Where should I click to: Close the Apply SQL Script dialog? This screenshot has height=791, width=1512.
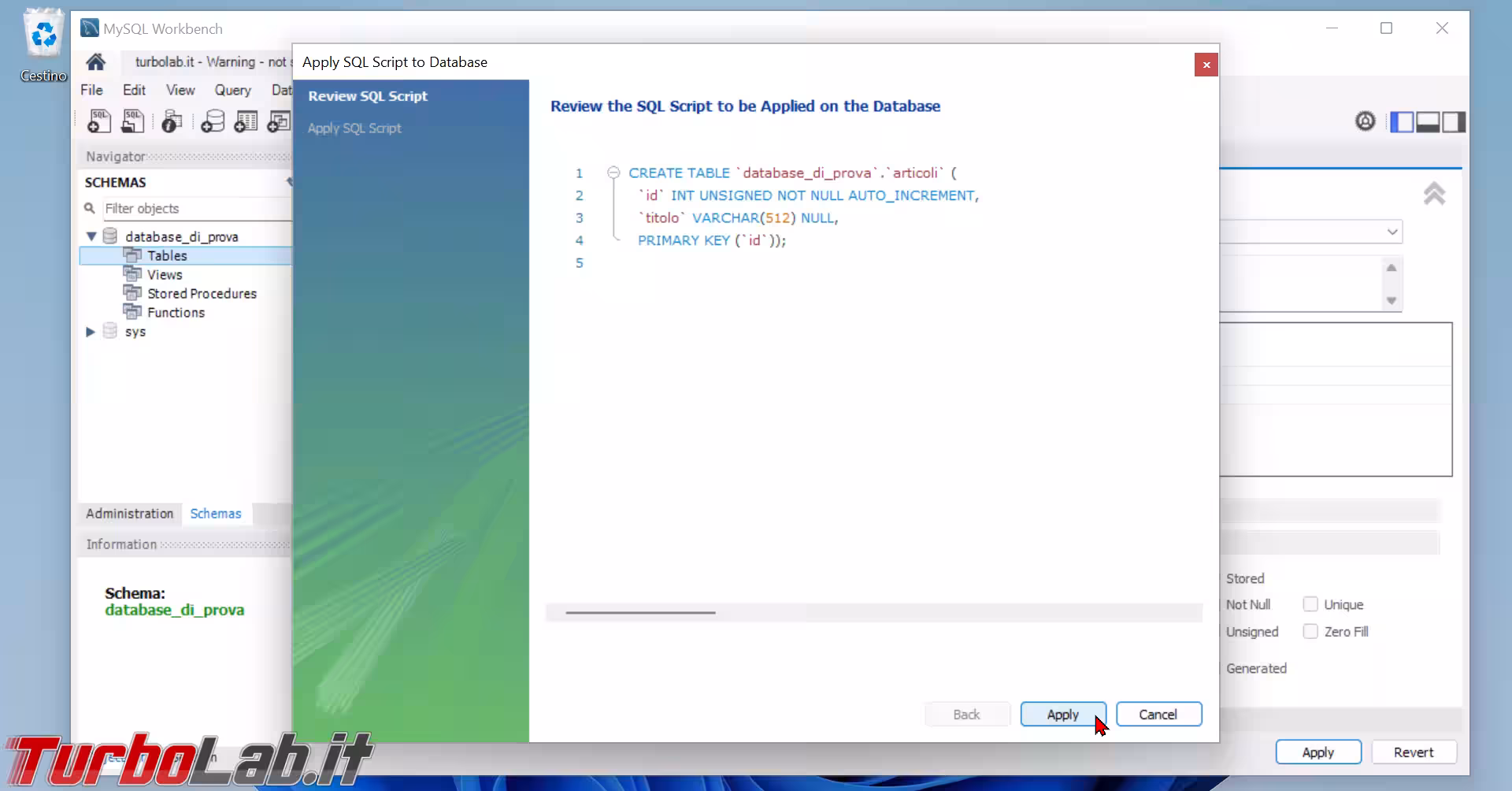point(1206,65)
